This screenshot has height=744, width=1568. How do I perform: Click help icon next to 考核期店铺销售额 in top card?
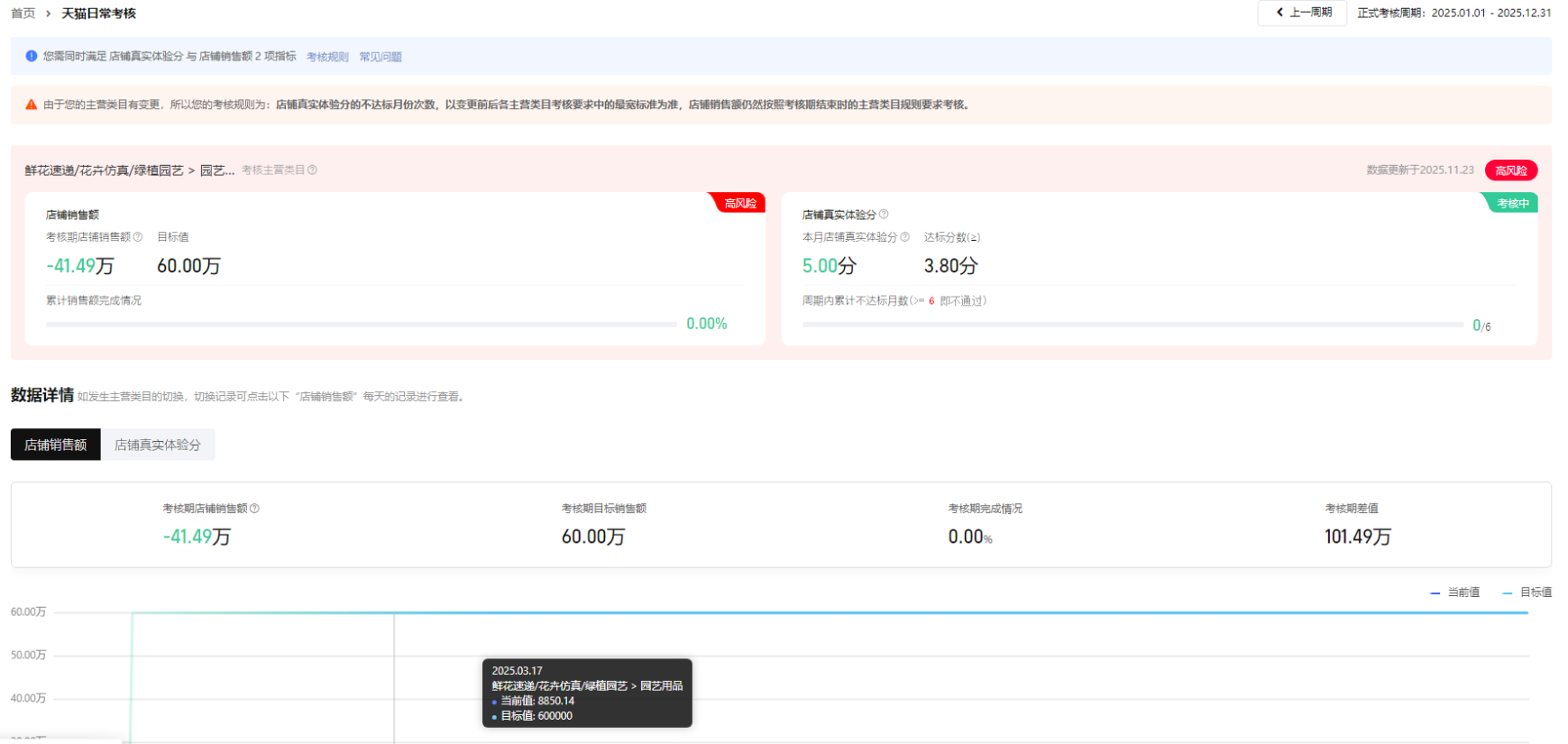tap(138, 237)
